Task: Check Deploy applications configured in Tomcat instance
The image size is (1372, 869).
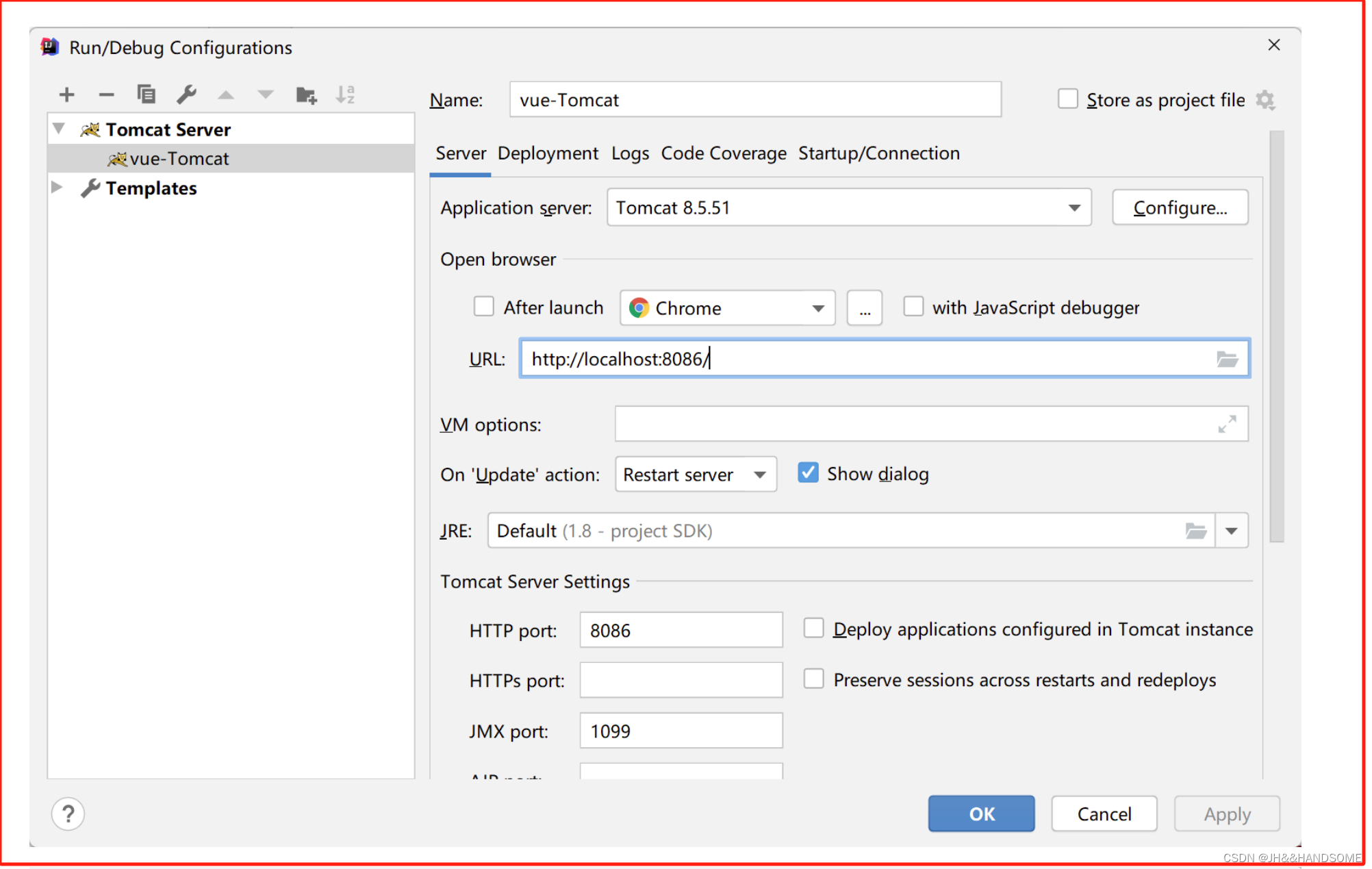Action: coord(813,628)
